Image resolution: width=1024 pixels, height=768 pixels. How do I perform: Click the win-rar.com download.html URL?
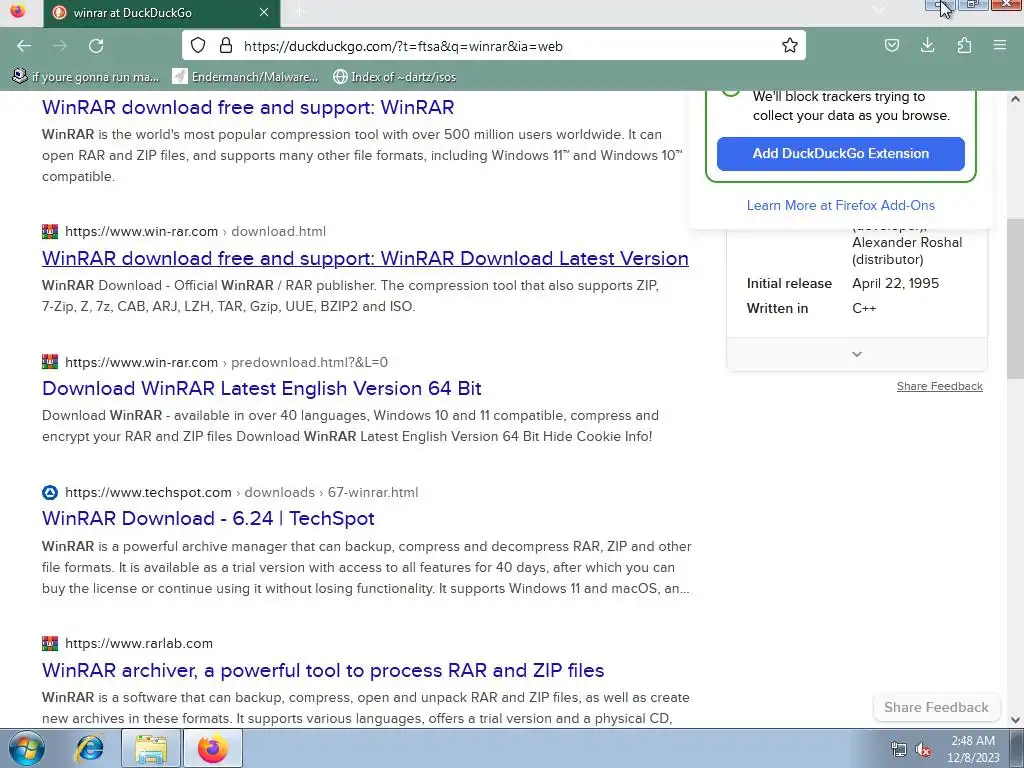pos(195,232)
